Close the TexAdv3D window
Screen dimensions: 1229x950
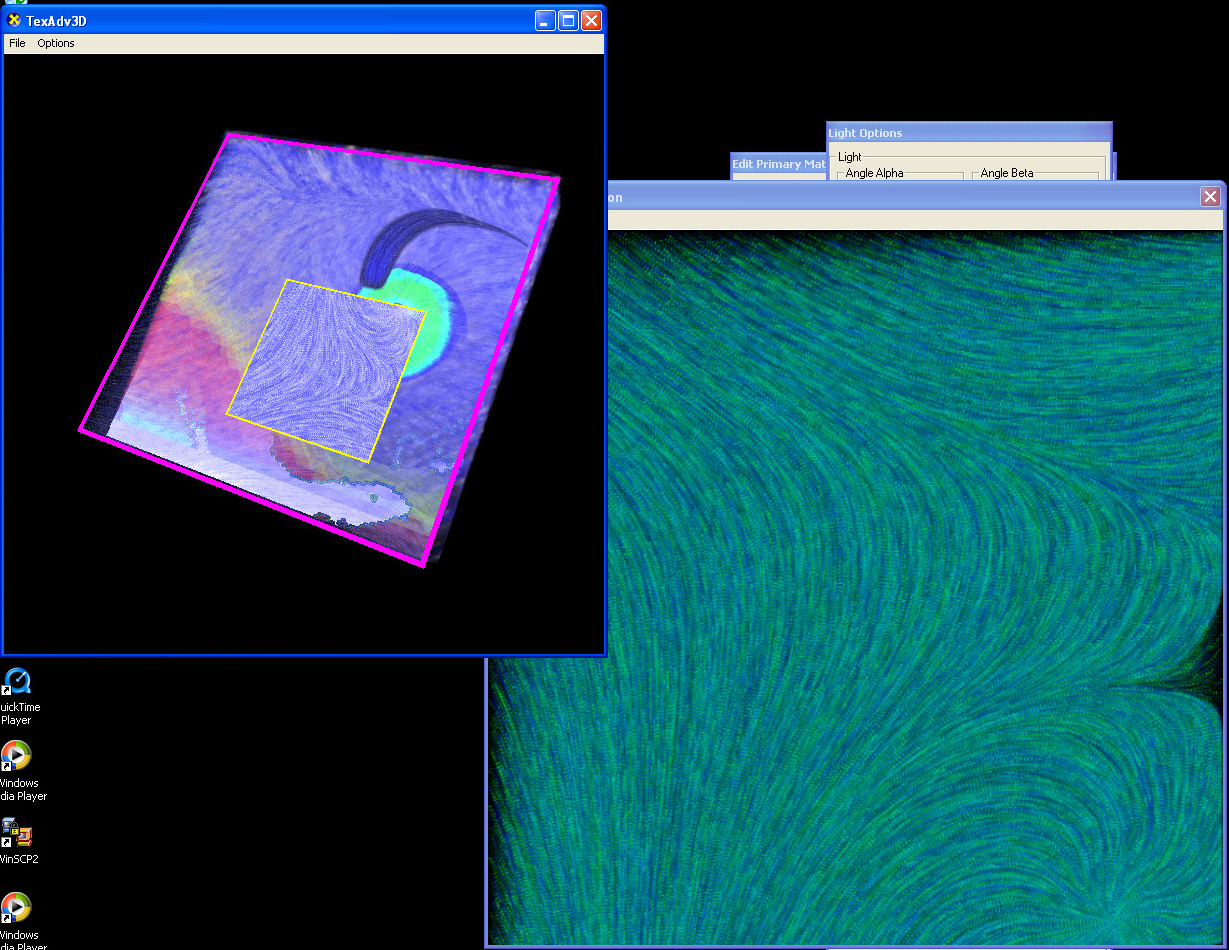click(591, 20)
